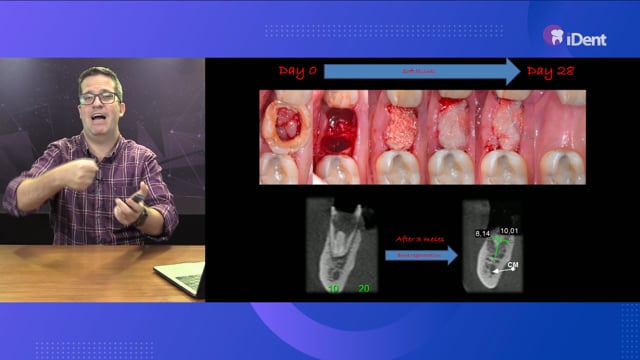The height and width of the screenshot is (360, 640).
Task: Click the blue bone regeneration arrow
Action: click(x=422, y=255)
